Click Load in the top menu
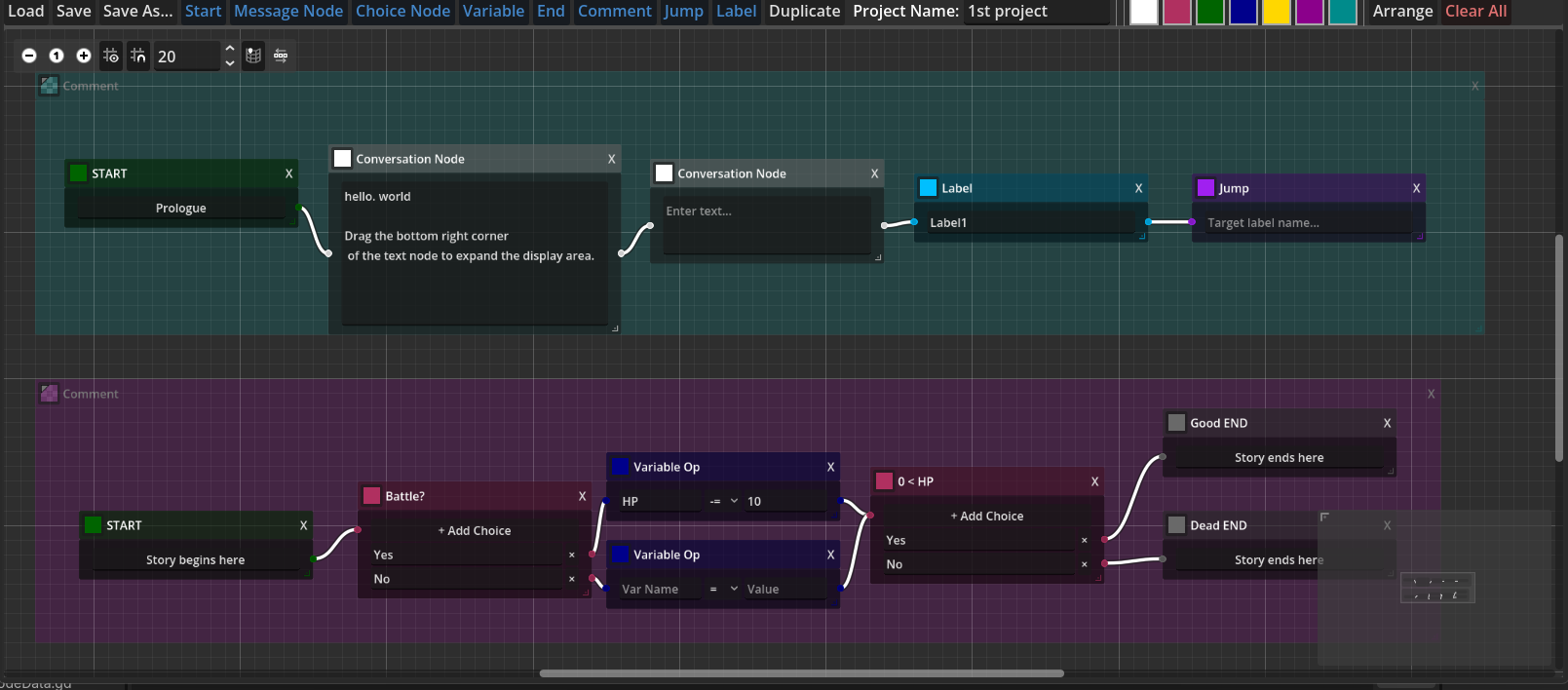This screenshot has height=690, width=1568. pyautogui.click(x=26, y=11)
